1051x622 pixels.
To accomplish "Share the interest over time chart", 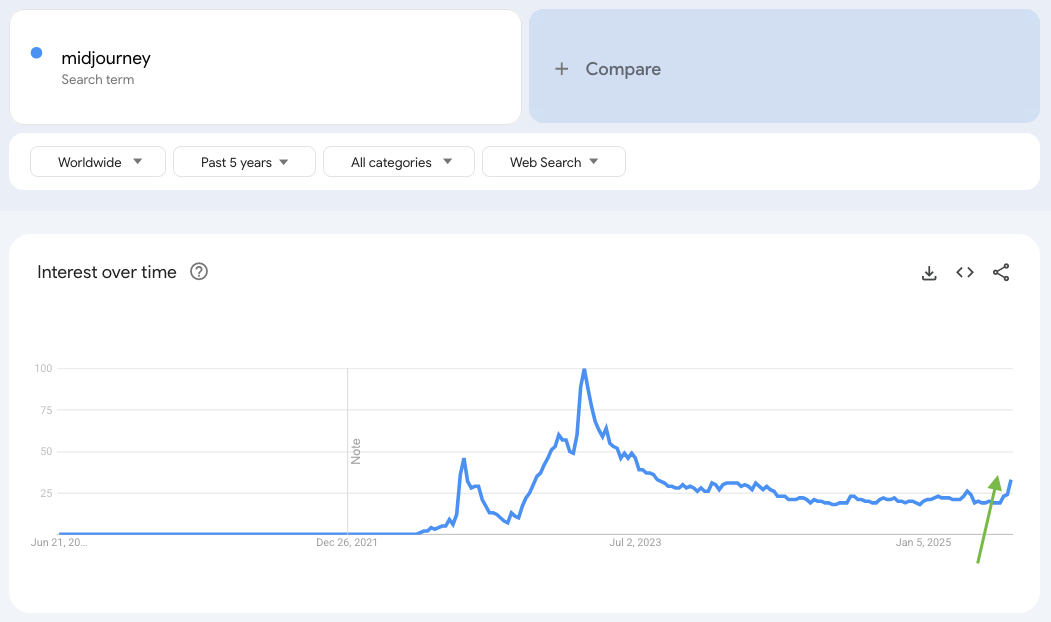I will coord(1001,272).
